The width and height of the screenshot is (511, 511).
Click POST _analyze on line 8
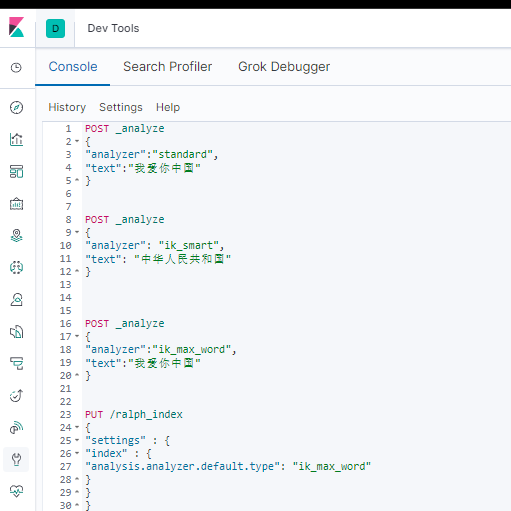coord(125,220)
